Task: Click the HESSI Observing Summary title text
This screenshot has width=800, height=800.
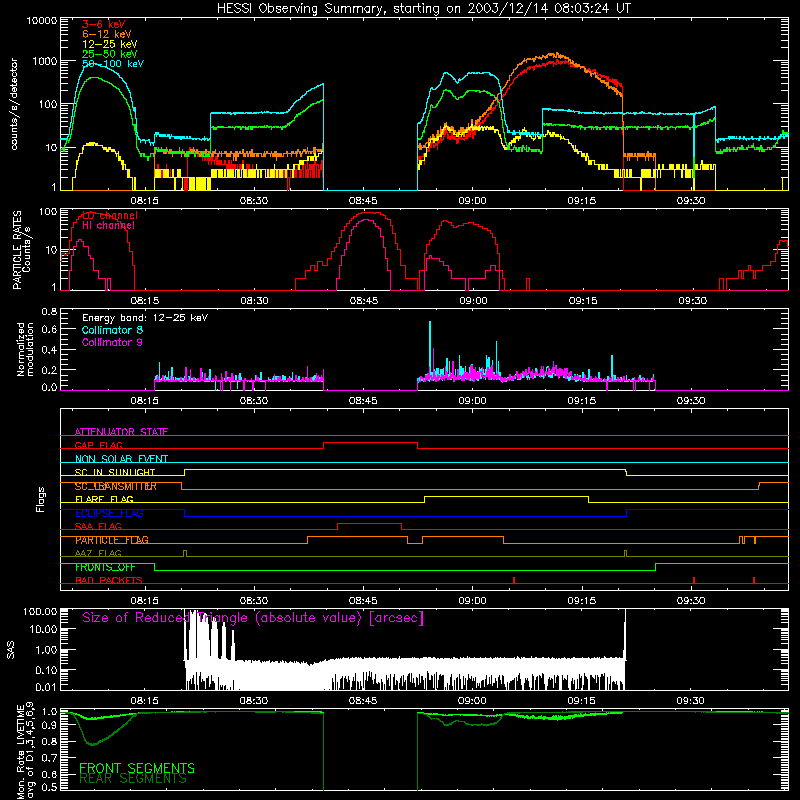Action: (x=424, y=9)
